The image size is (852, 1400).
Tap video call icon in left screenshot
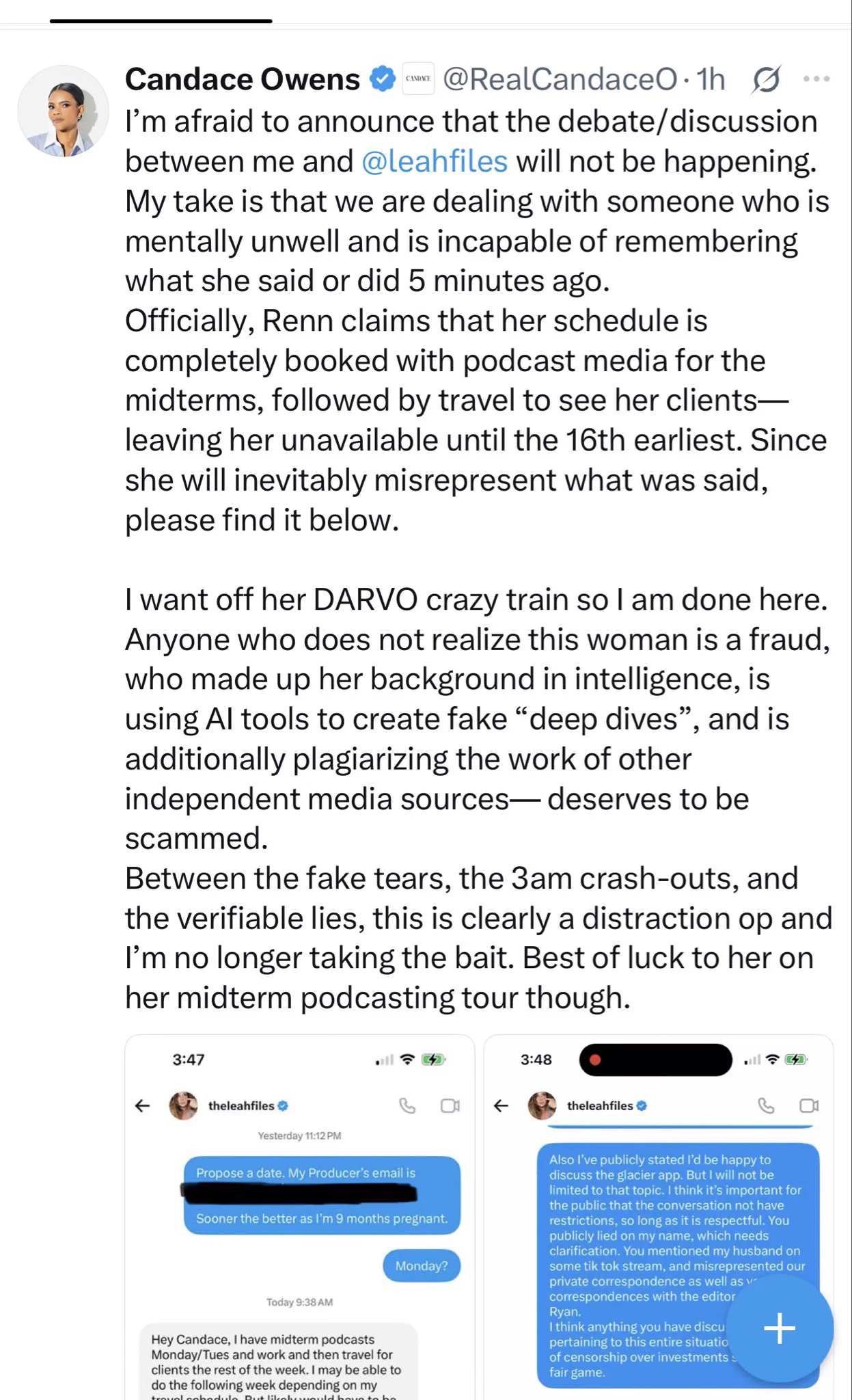pos(450,1105)
